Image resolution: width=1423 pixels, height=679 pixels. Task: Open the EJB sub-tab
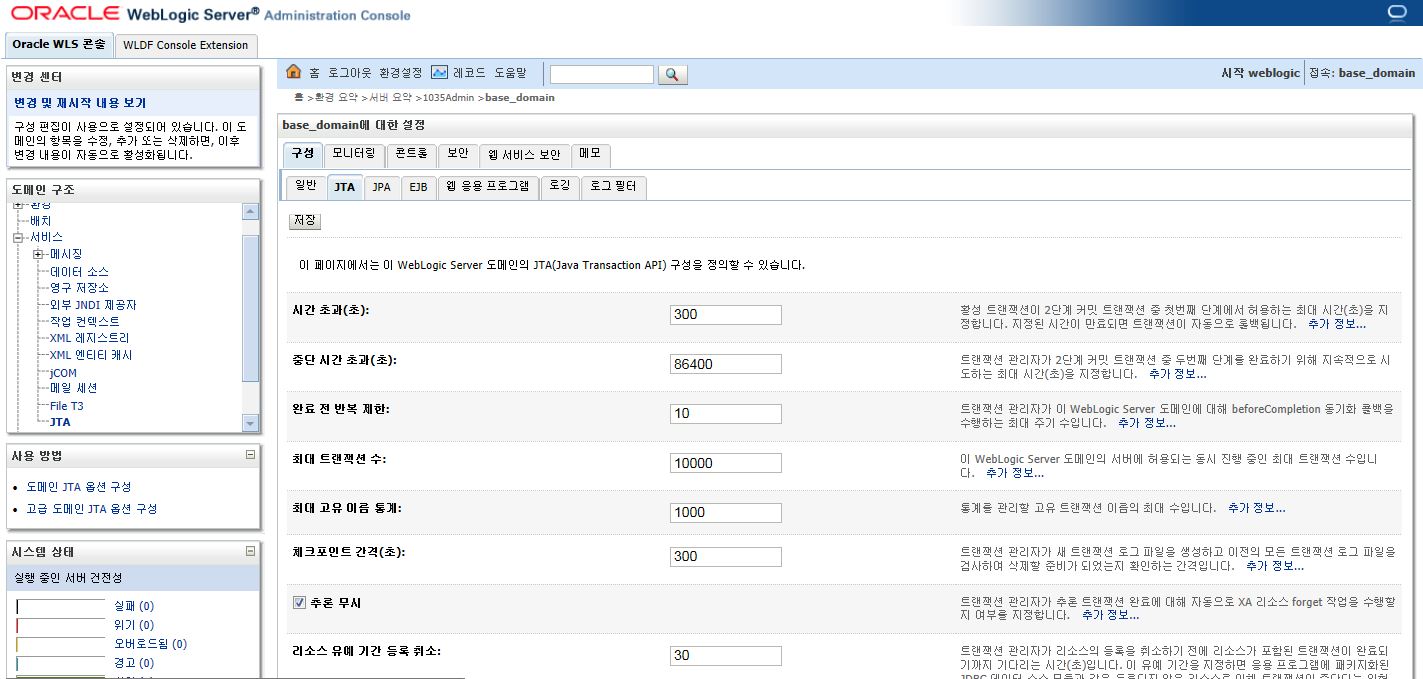[418, 187]
